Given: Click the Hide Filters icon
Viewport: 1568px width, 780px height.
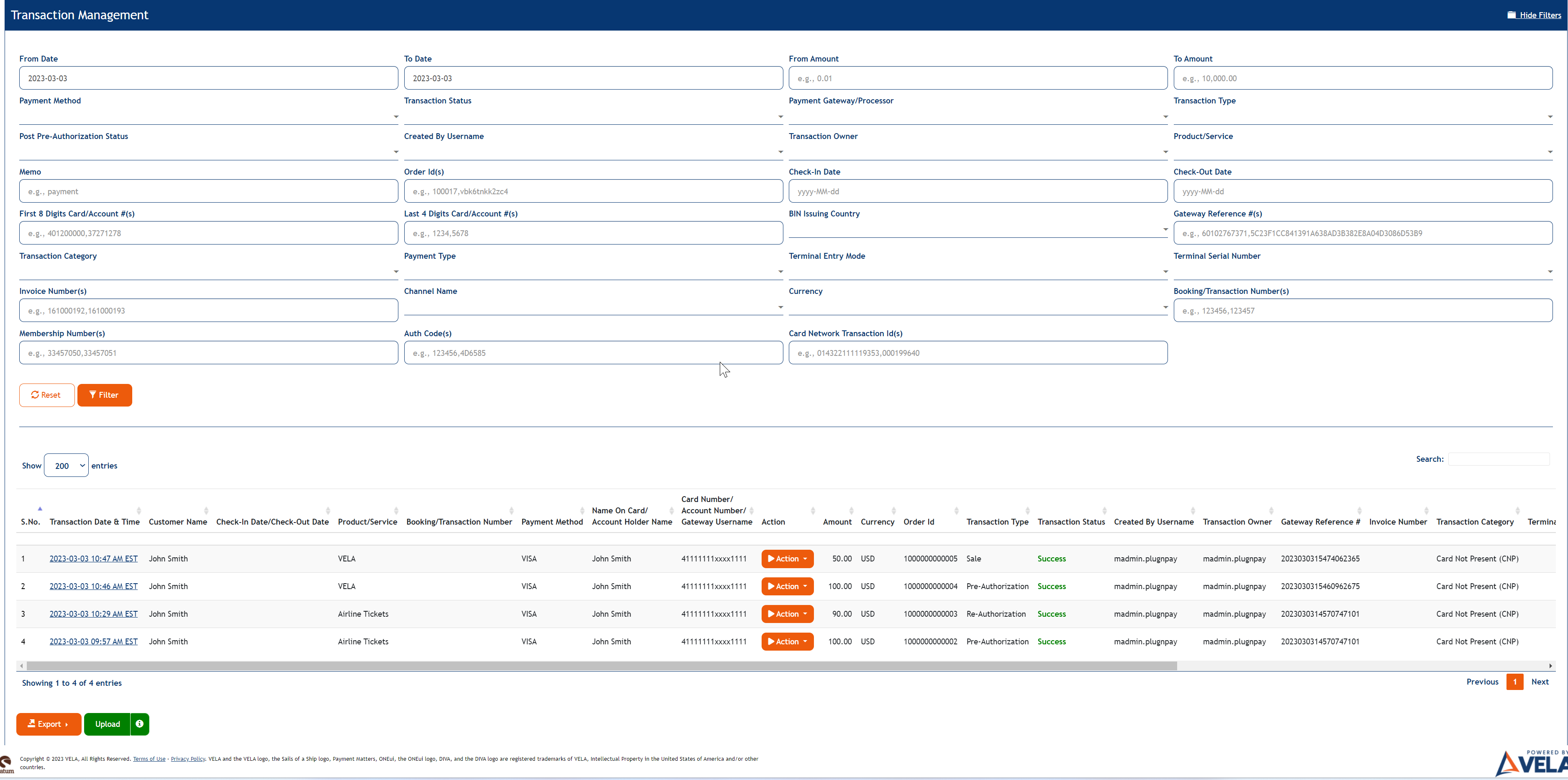Looking at the screenshot, I should 1512,15.
